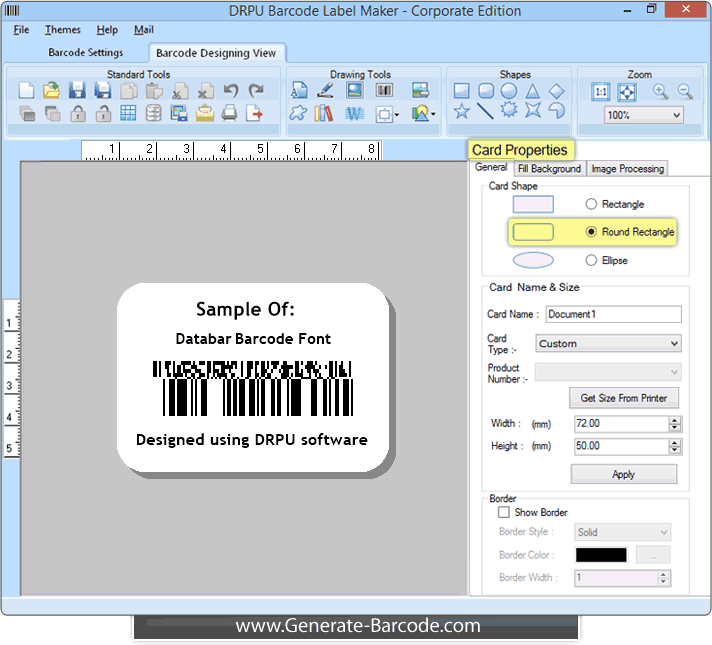
Task: Click the Undo arrow icon
Action: click(x=231, y=91)
